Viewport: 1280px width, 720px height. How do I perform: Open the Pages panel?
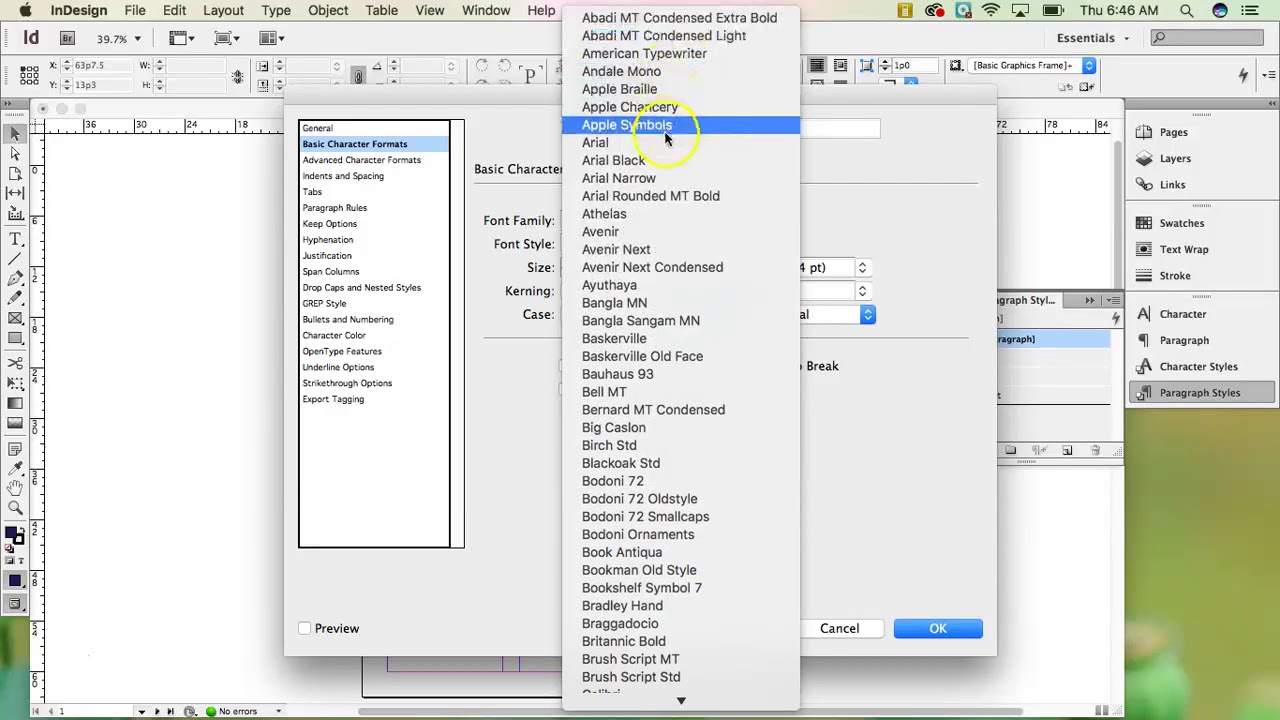(1173, 132)
